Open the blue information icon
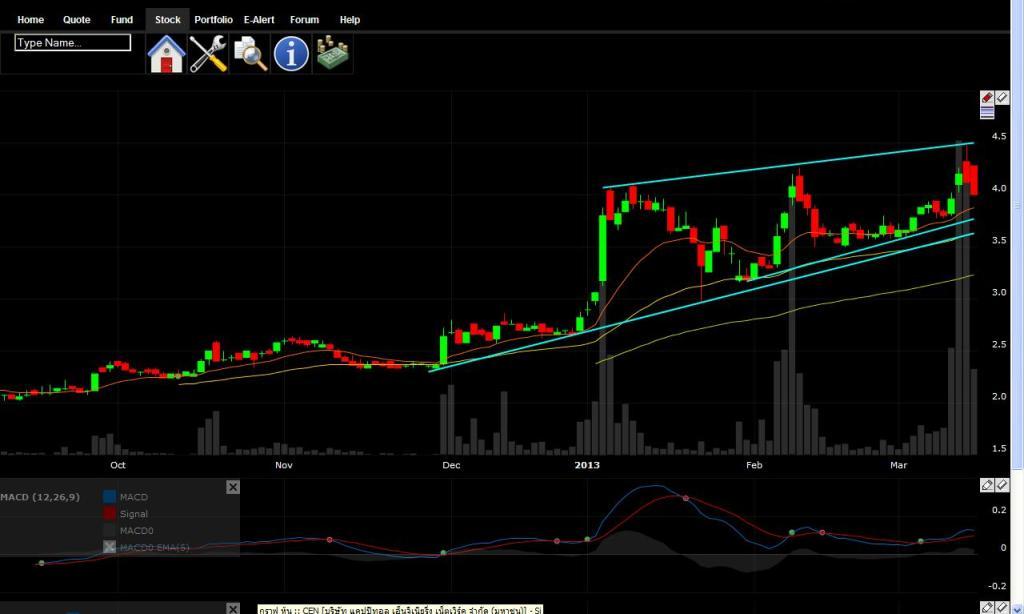Image resolution: width=1024 pixels, height=614 pixels. (x=291, y=54)
